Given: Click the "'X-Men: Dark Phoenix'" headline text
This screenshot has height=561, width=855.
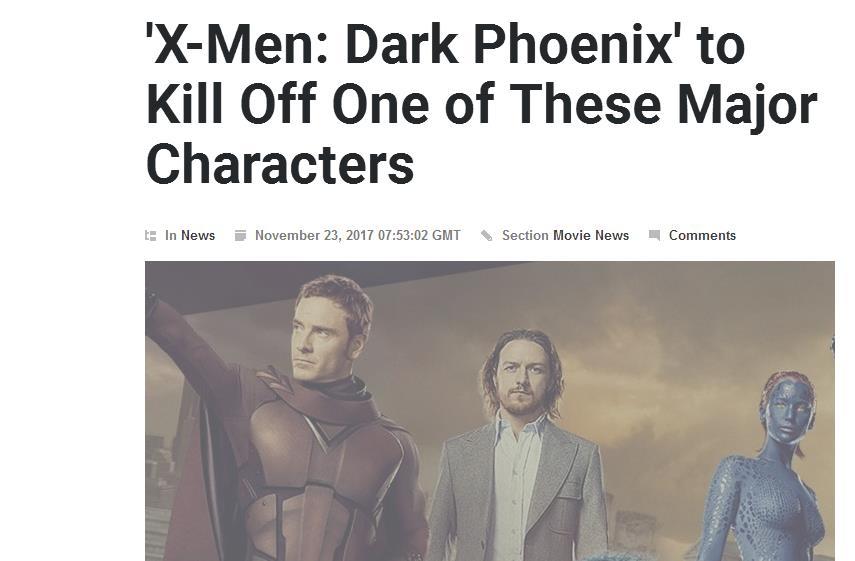Looking at the screenshot, I should point(411,46).
